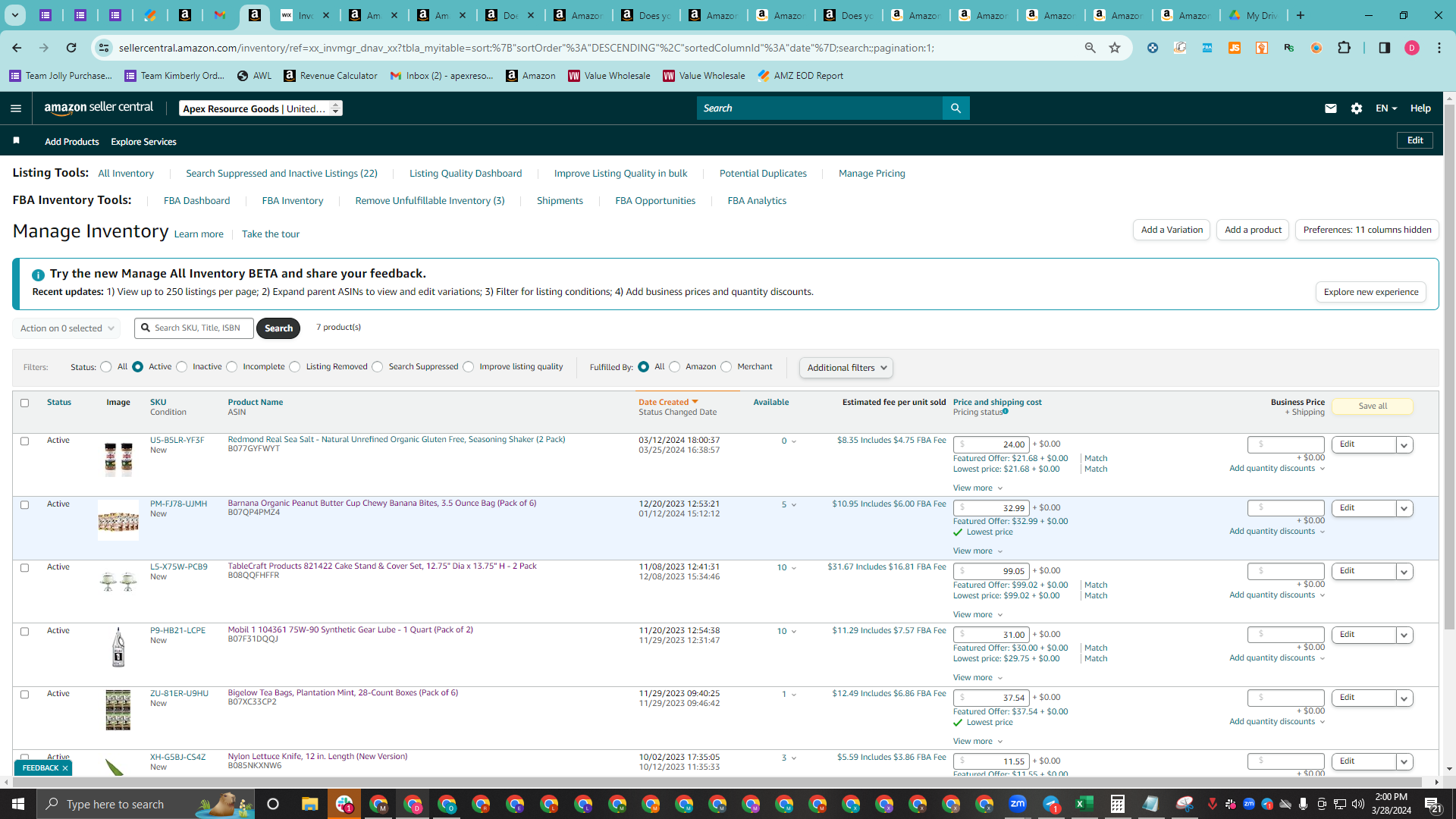This screenshot has height=819, width=1456.
Task: Select the Redmond Real Sea Salt row checkbox
Action: point(24,441)
